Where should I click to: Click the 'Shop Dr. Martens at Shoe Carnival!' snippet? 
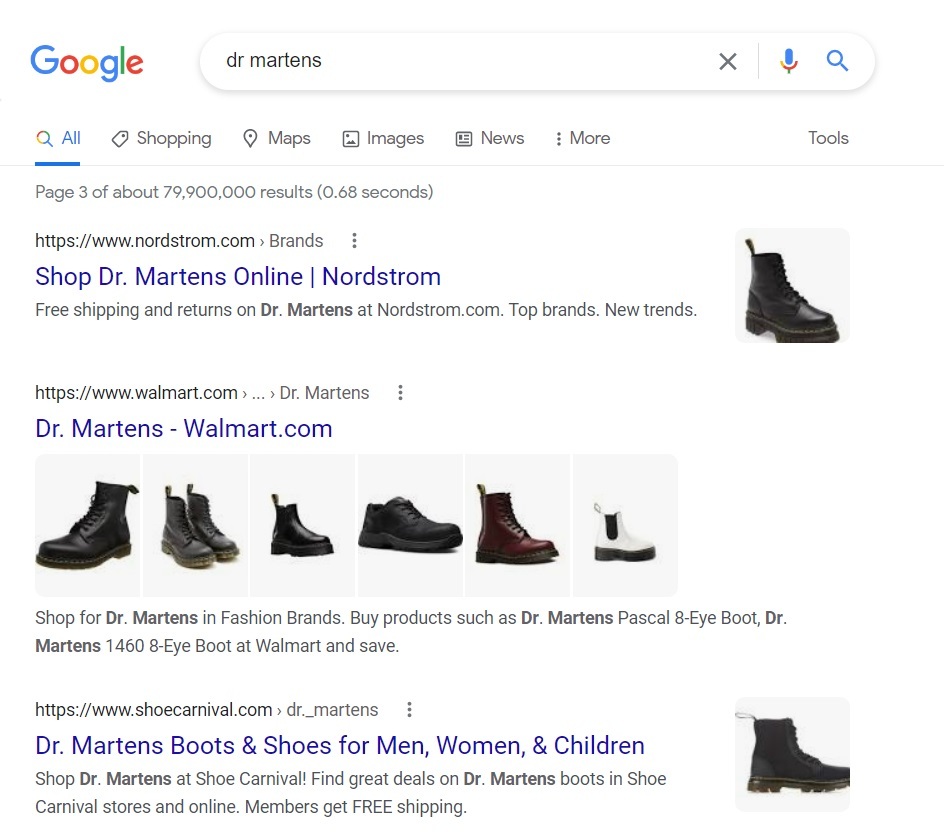point(350,792)
